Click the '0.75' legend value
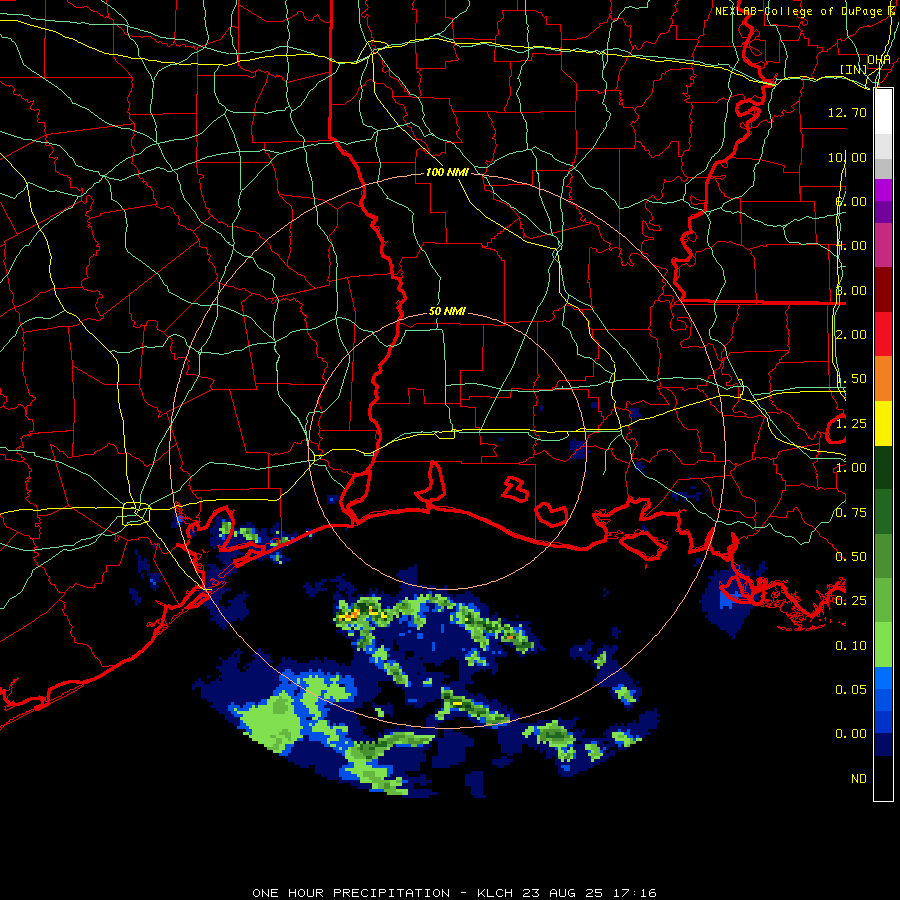The width and height of the screenshot is (900, 900). tap(851, 513)
